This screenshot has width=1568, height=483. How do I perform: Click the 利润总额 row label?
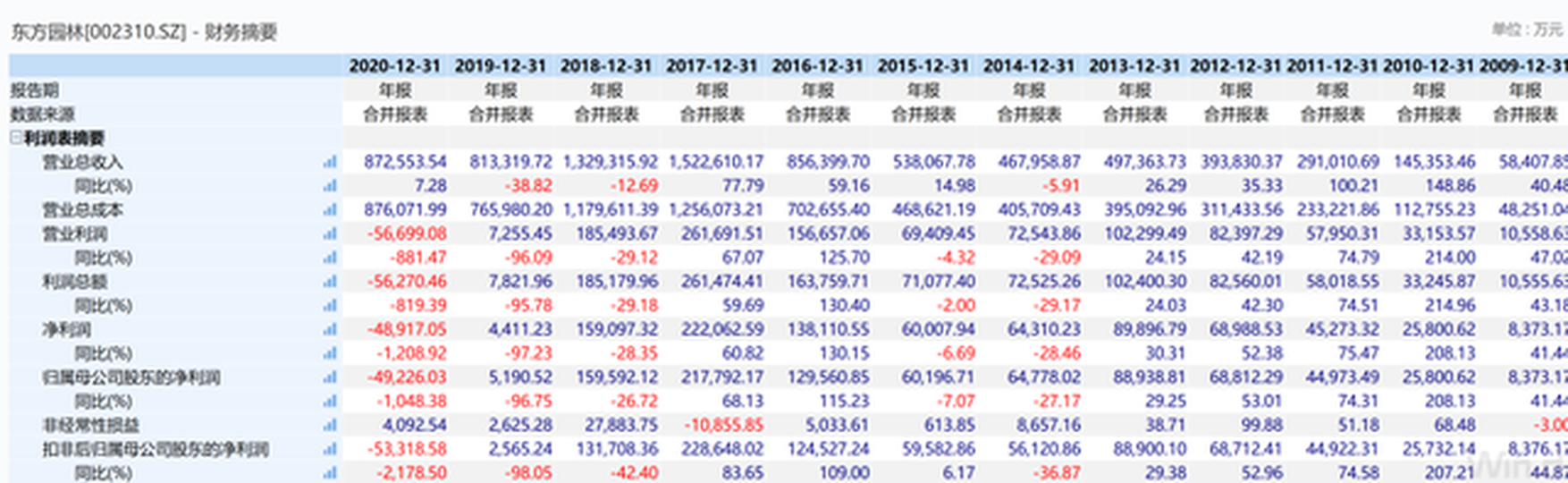coord(75,282)
